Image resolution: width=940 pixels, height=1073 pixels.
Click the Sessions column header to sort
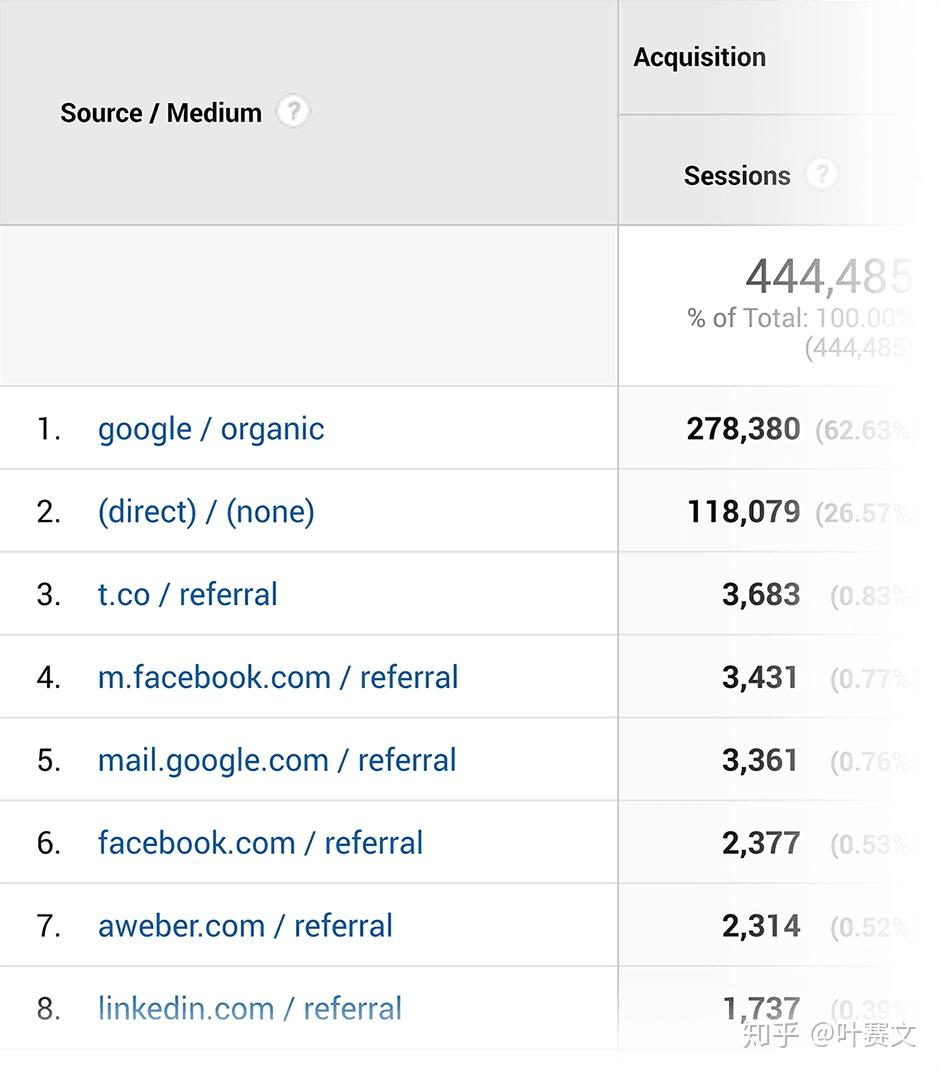tap(736, 175)
